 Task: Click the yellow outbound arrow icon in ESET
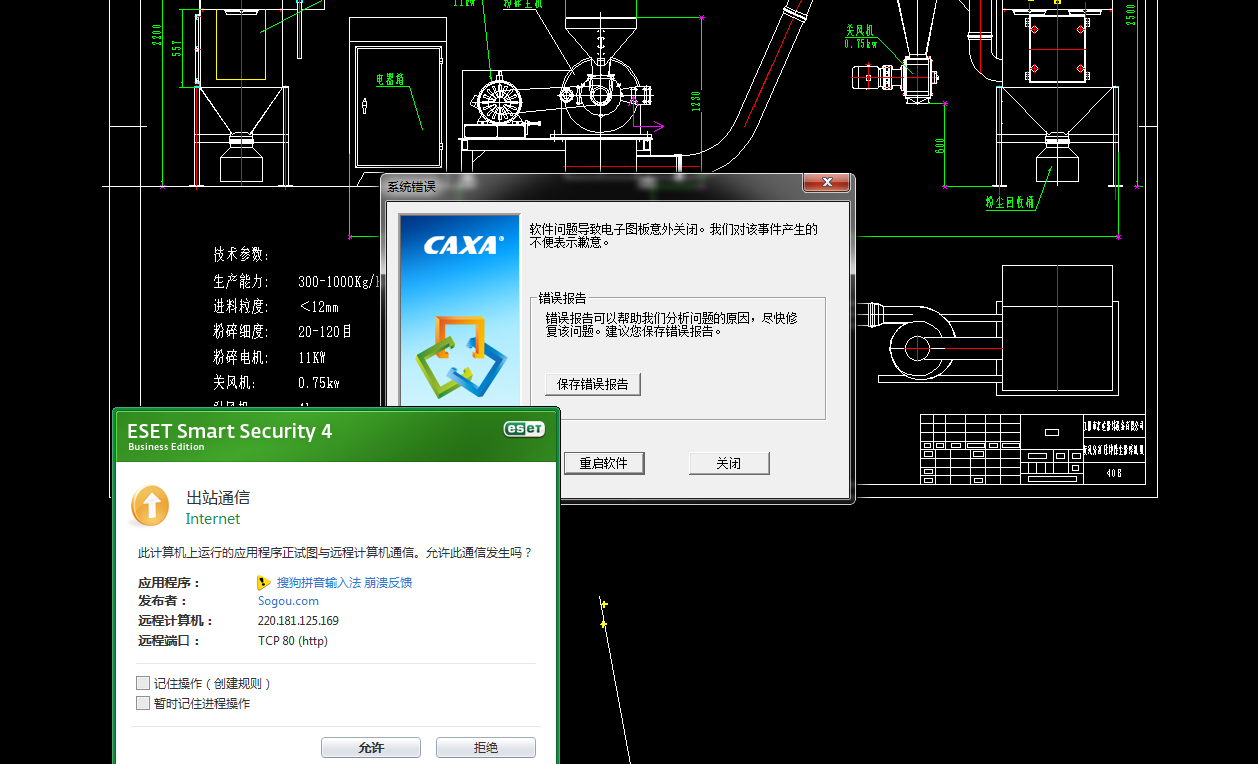tap(150, 506)
